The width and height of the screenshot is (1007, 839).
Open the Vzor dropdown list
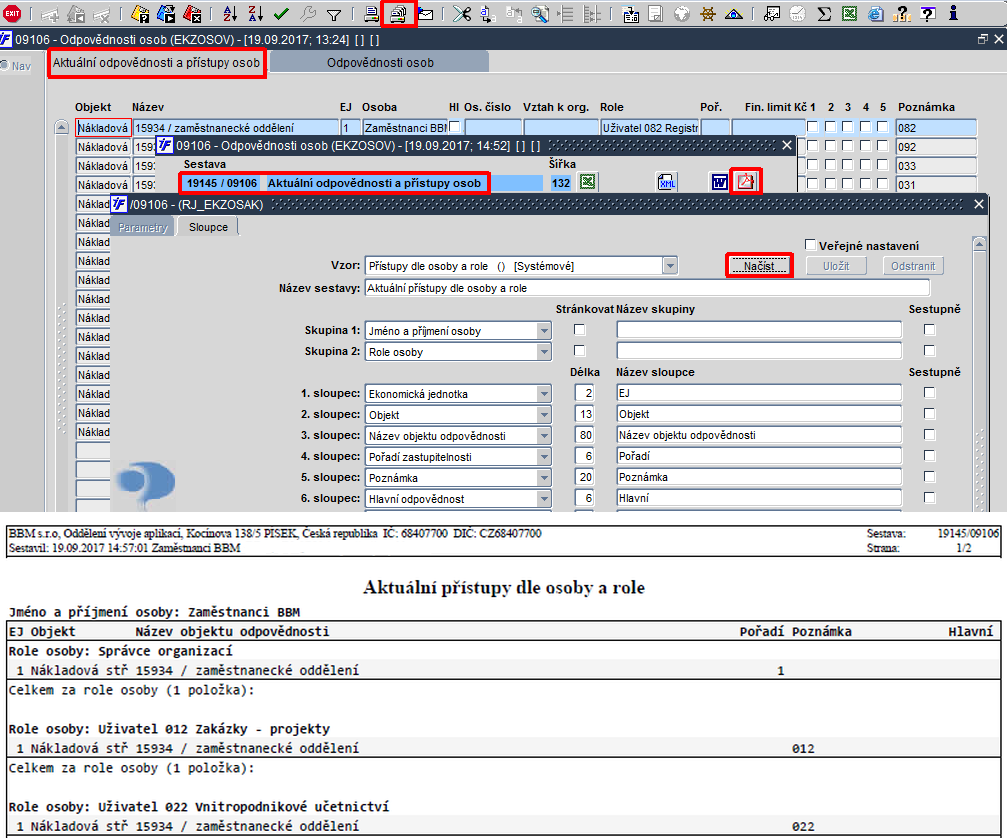(669, 266)
